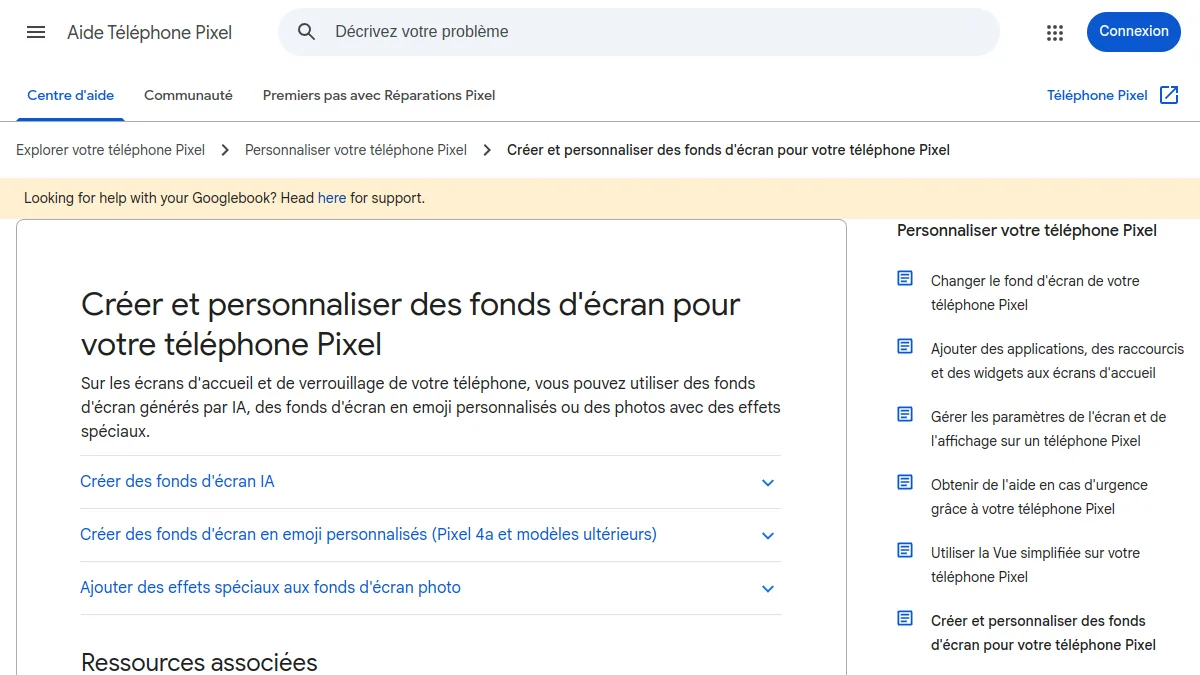Open the Google apps grid
Screen dimensions: 1200x675
tap(1055, 32)
